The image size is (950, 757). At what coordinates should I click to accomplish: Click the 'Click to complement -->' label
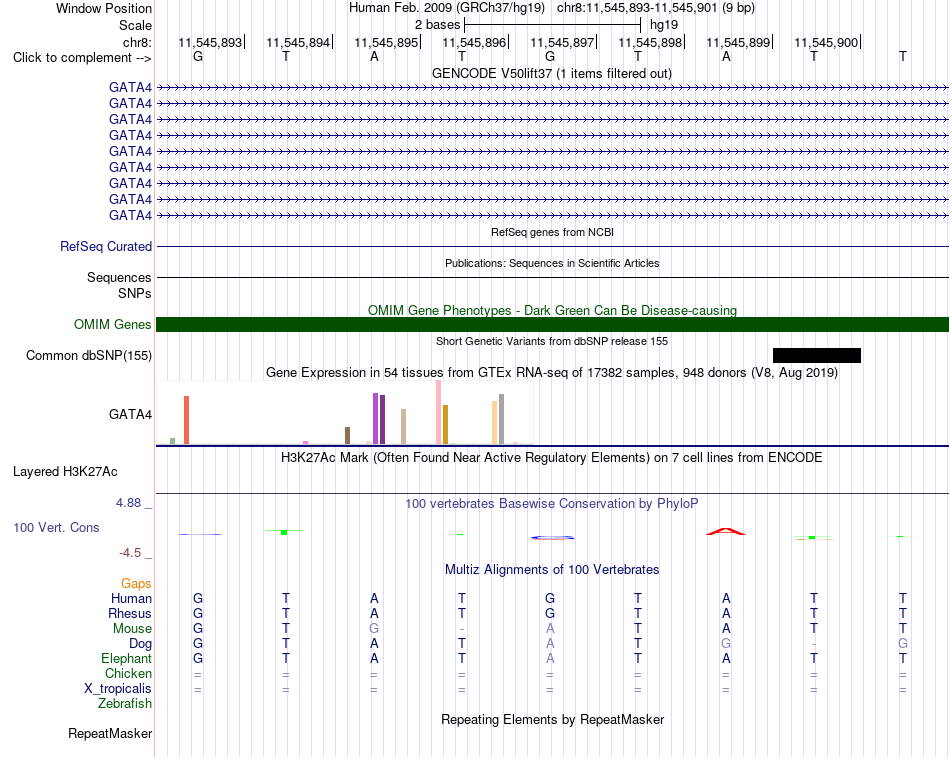point(82,58)
